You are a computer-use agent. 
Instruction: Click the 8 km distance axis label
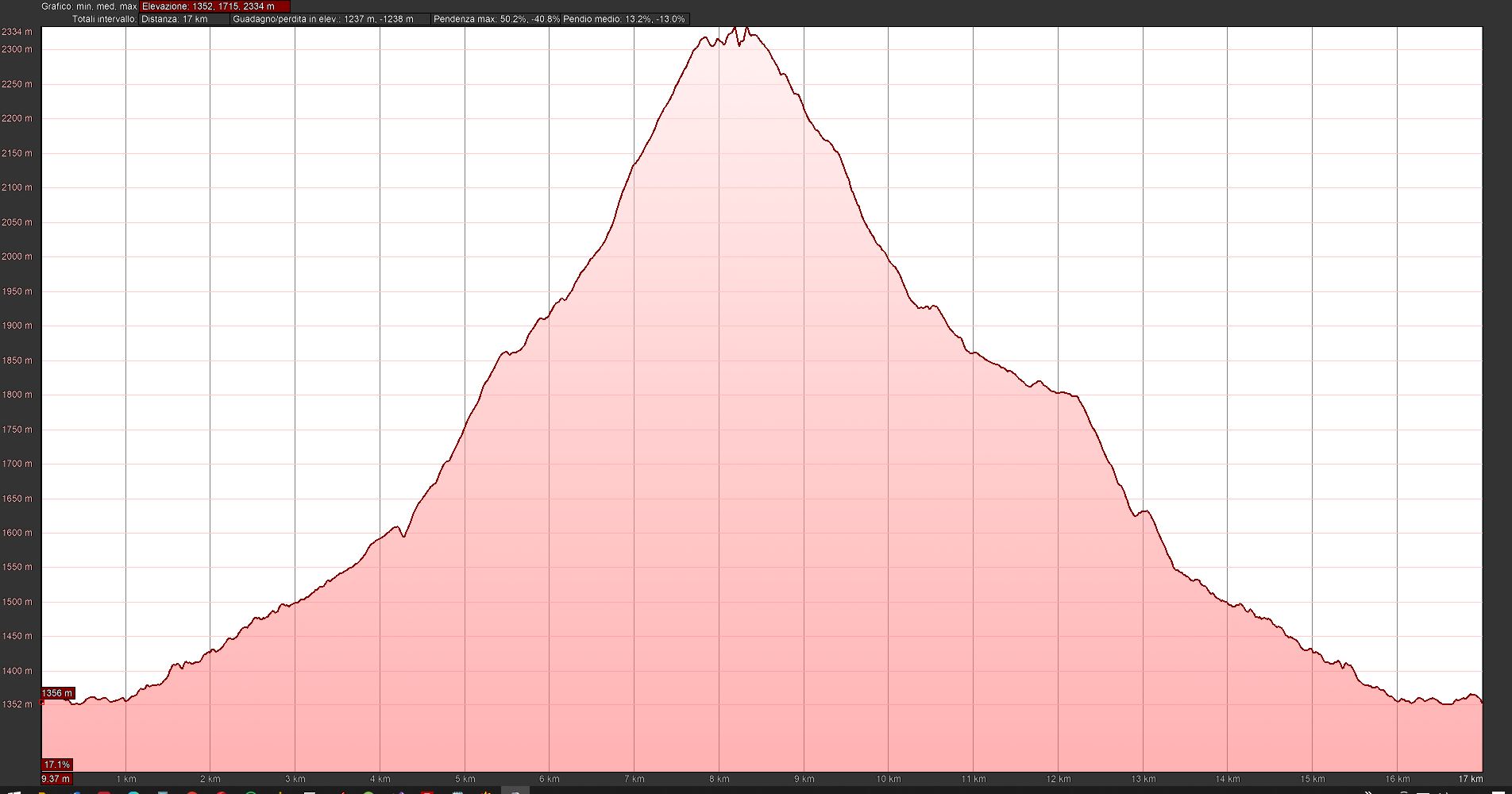719,779
